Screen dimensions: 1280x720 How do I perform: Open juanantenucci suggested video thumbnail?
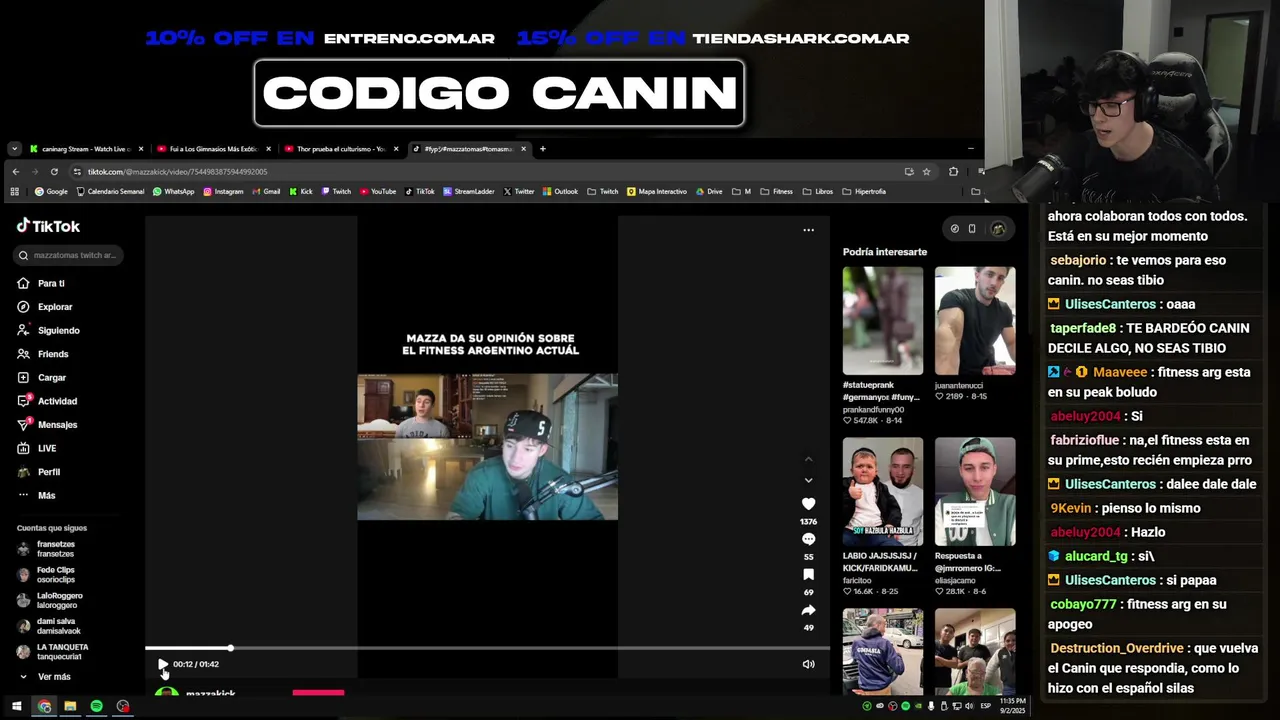click(x=975, y=320)
